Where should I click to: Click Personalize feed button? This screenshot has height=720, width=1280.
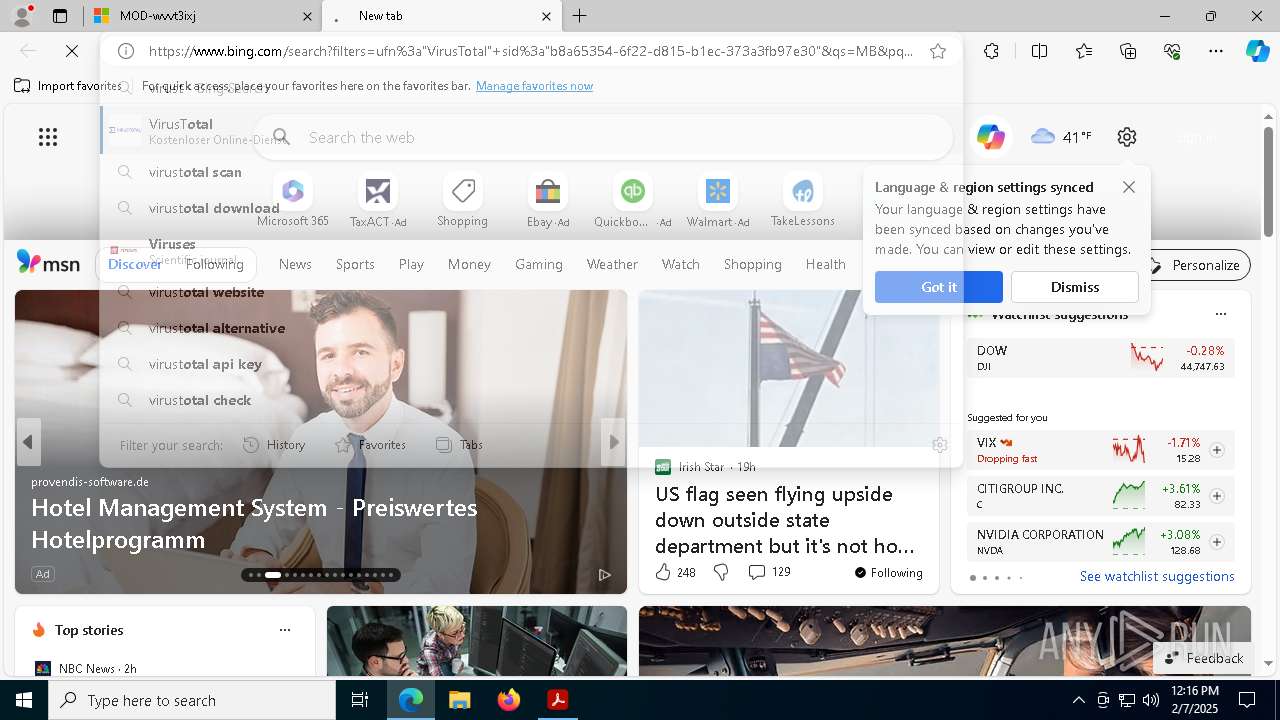click(x=1195, y=265)
